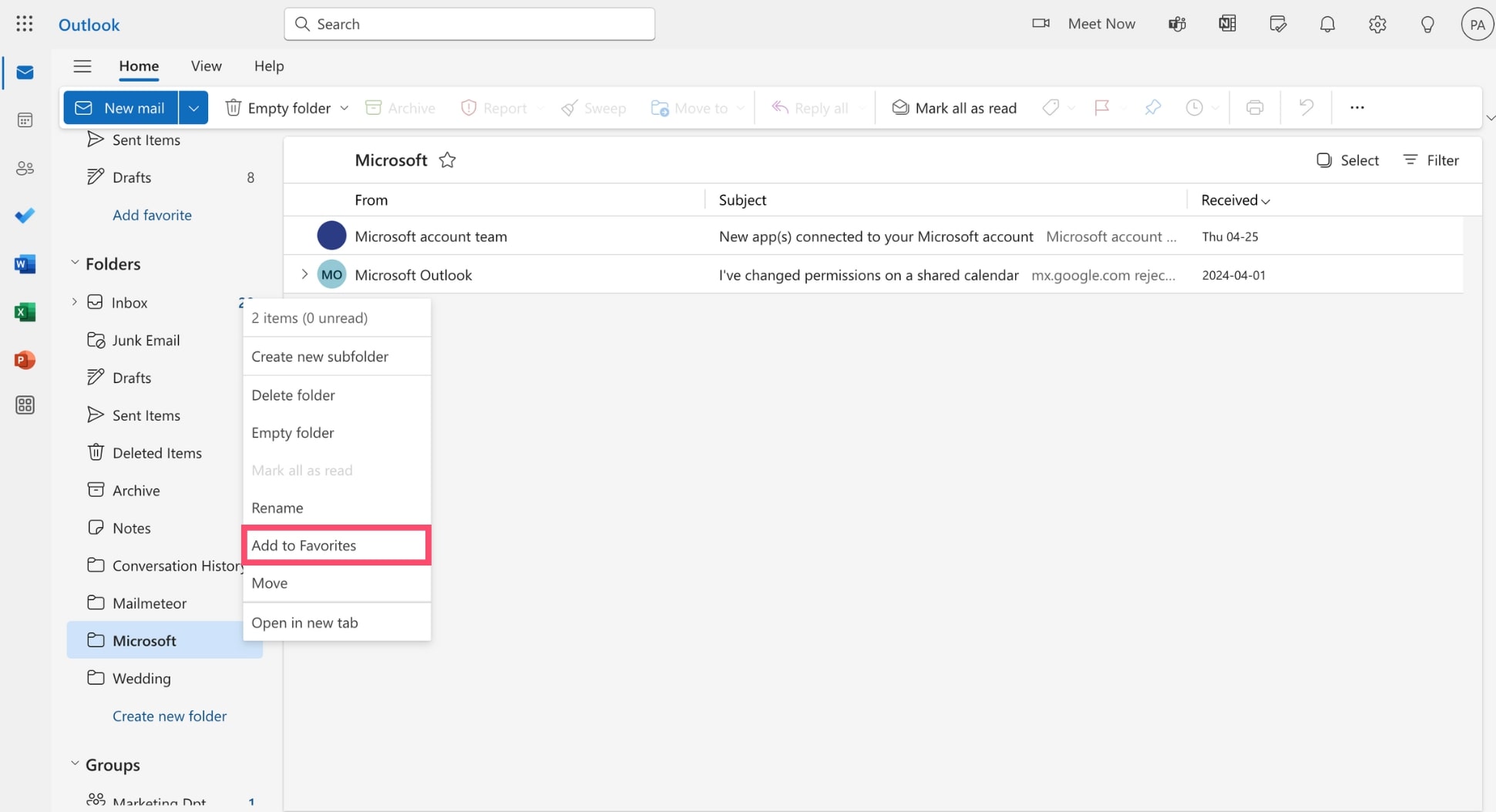Open the Microsoft account team email
Viewport: 1496px width, 812px height.
pos(873,236)
